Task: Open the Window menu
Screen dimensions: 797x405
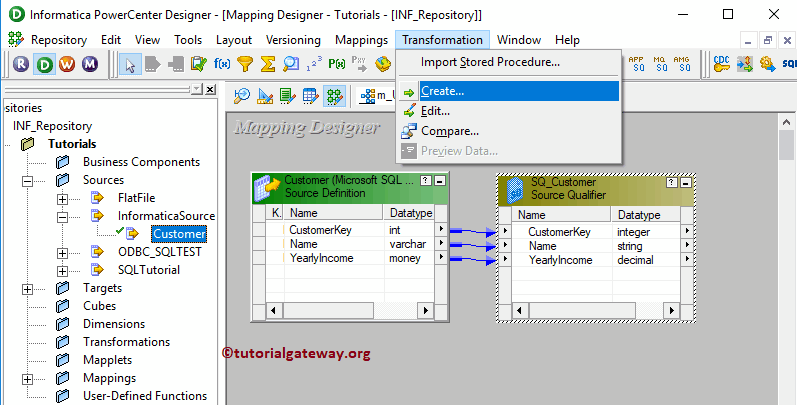Action: pos(519,40)
